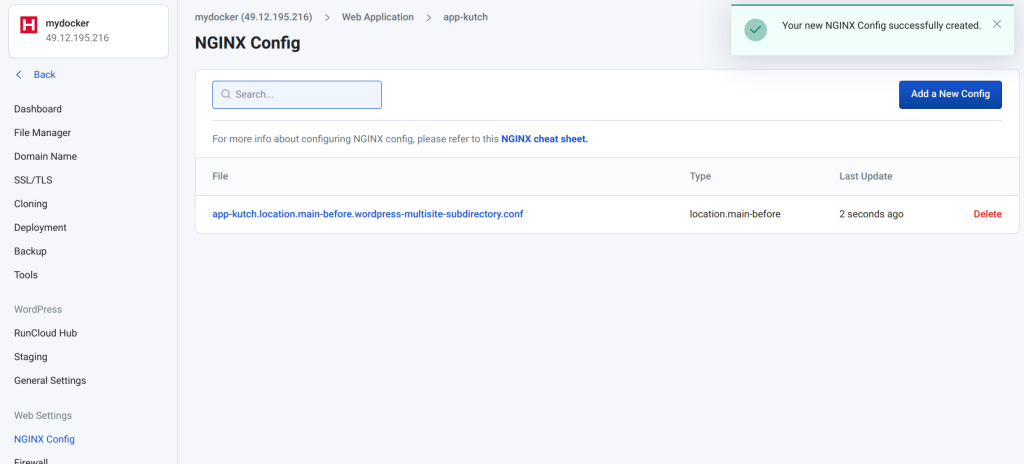Open RunCloud Hub under WordPress

(x=46, y=333)
